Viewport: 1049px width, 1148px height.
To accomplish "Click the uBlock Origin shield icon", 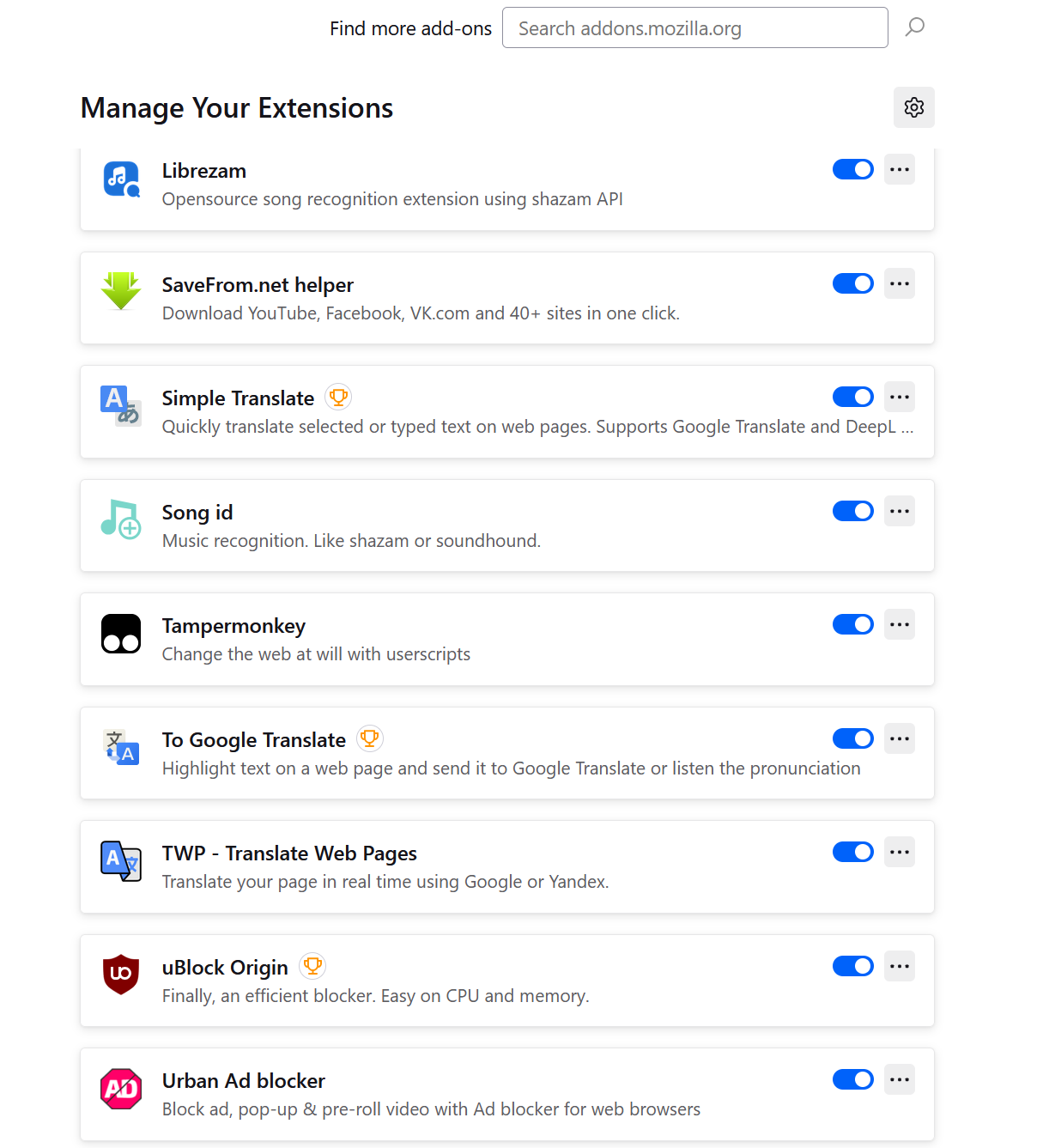I will pos(121,974).
